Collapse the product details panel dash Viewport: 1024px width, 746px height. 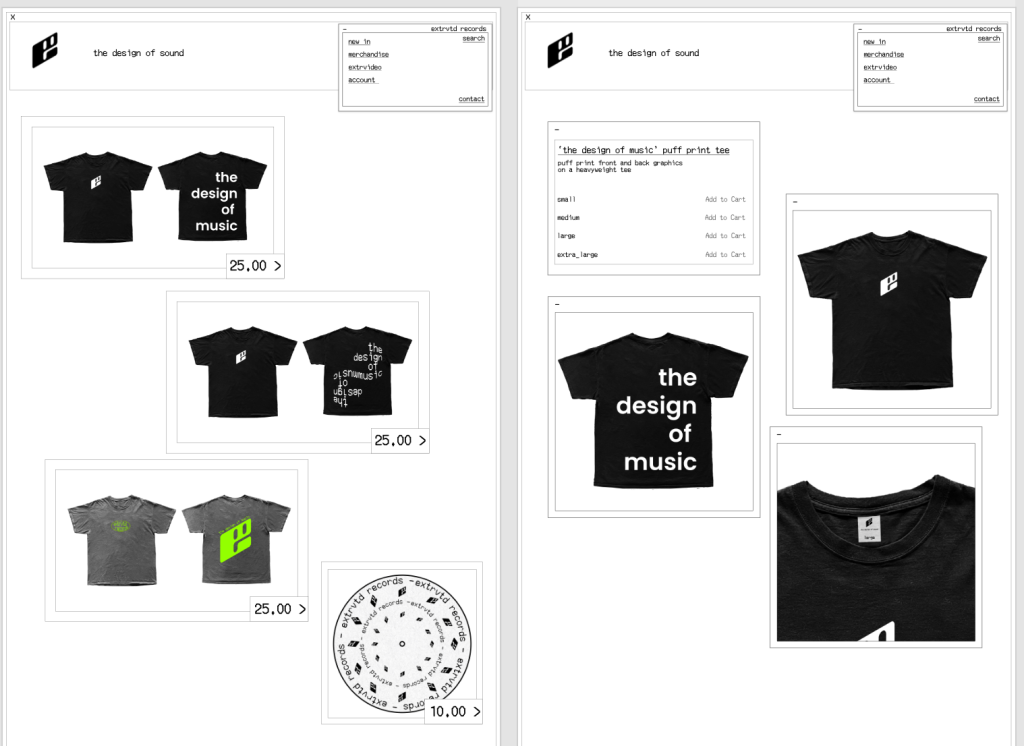point(556,129)
